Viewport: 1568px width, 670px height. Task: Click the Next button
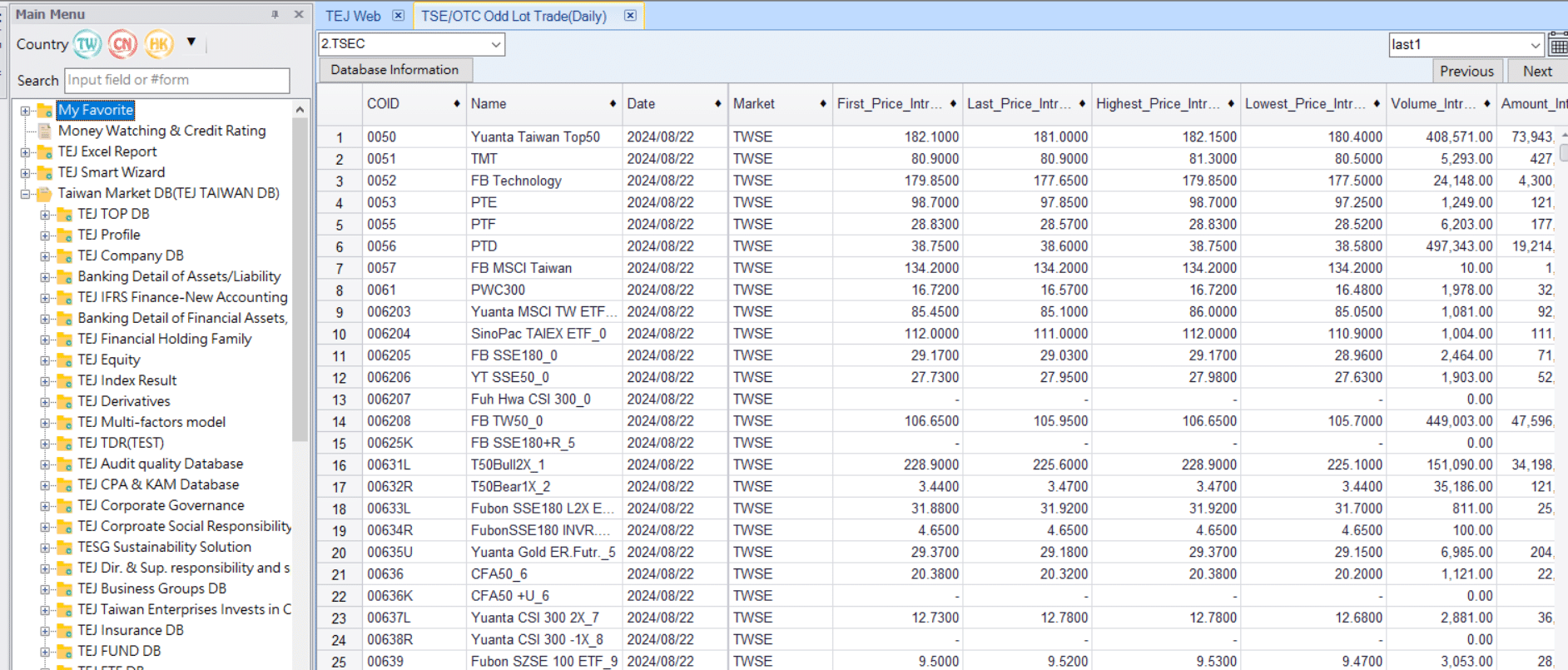click(1536, 72)
